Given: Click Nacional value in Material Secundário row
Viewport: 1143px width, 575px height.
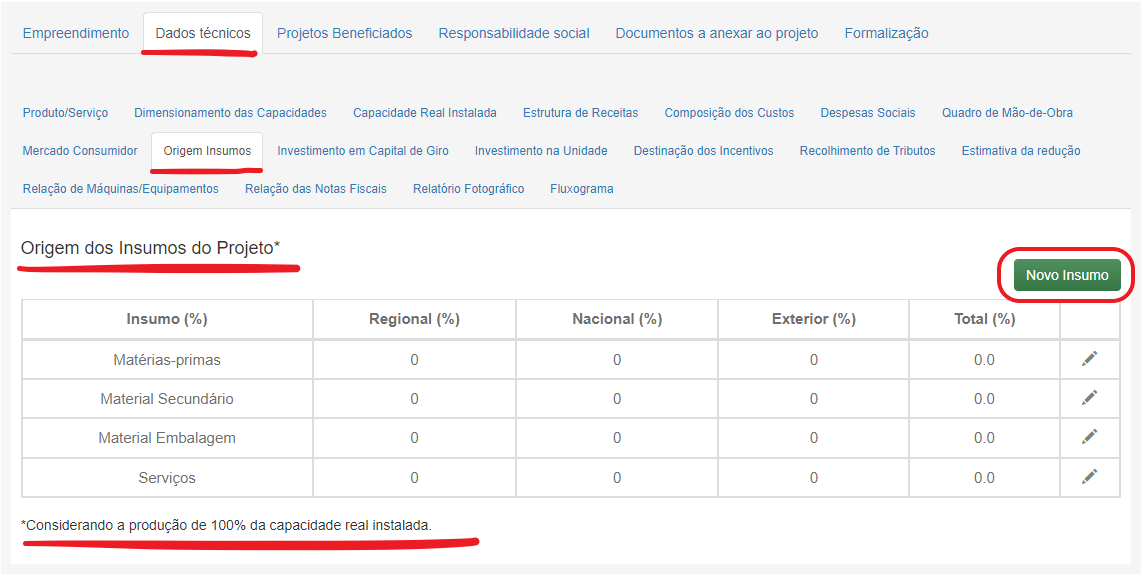Looking at the screenshot, I should 617,399.
